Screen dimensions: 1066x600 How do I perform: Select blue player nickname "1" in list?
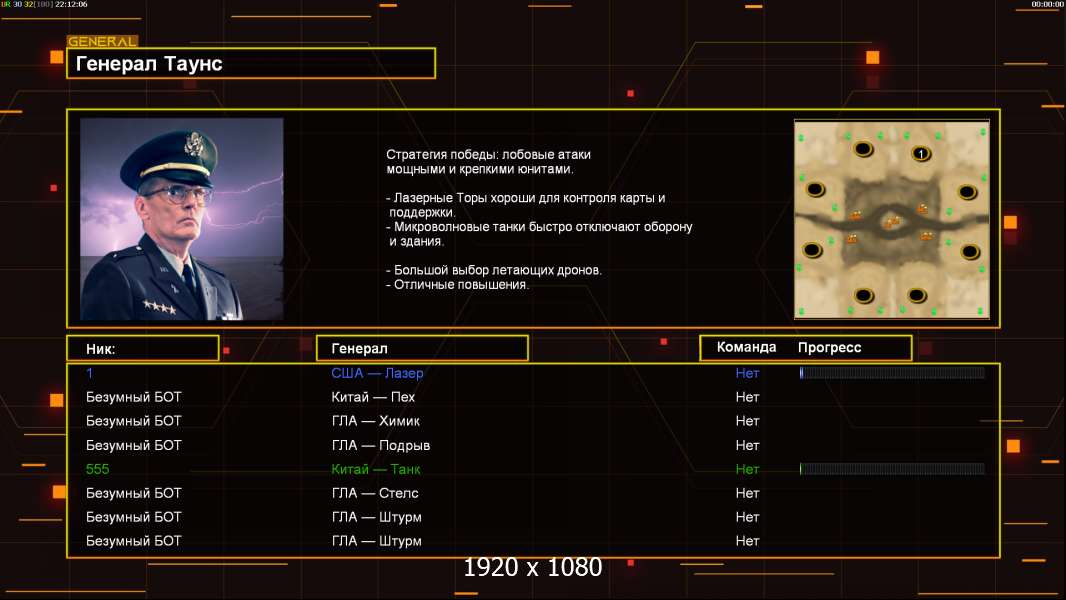pyautogui.click(x=90, y=373)
